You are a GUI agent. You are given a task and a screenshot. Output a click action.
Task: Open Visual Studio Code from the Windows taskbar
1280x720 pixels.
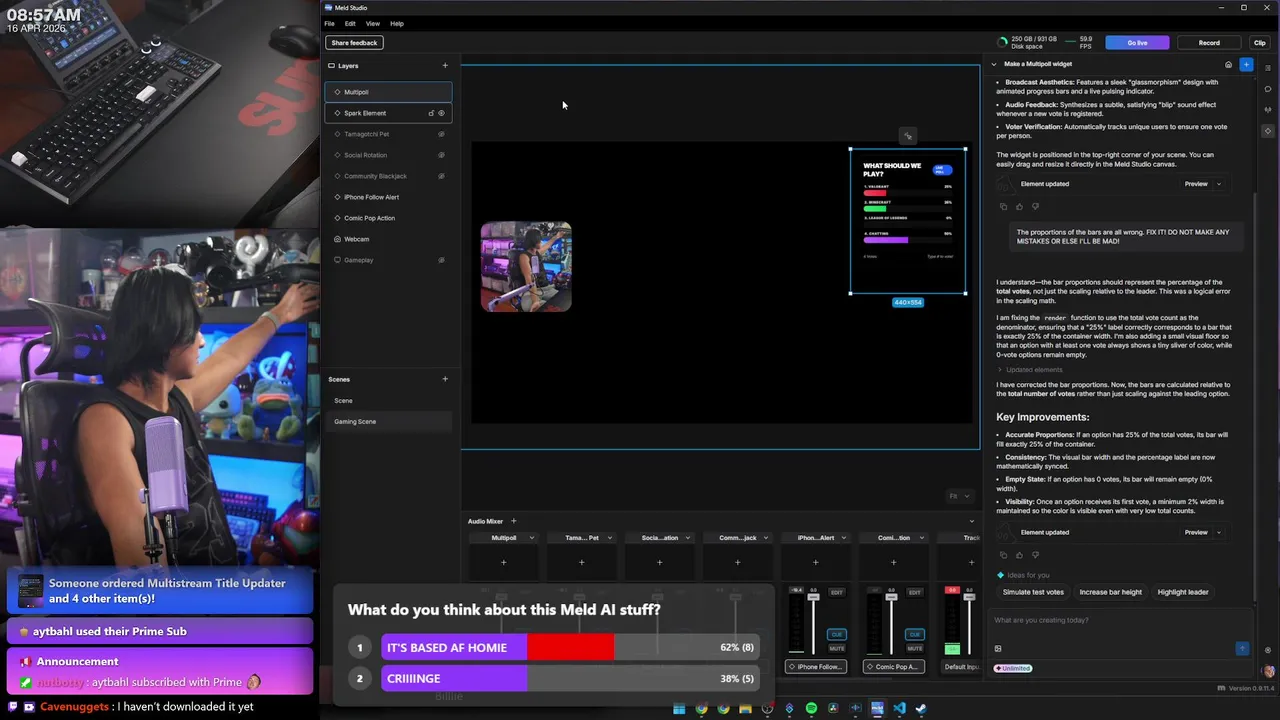click(x=899, y=709)
